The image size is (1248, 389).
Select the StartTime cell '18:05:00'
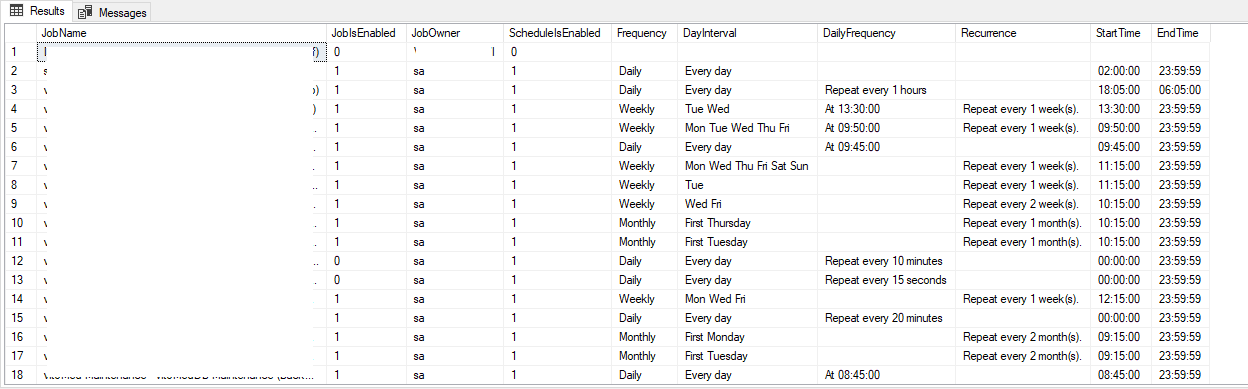click(x=1121, y=90)
